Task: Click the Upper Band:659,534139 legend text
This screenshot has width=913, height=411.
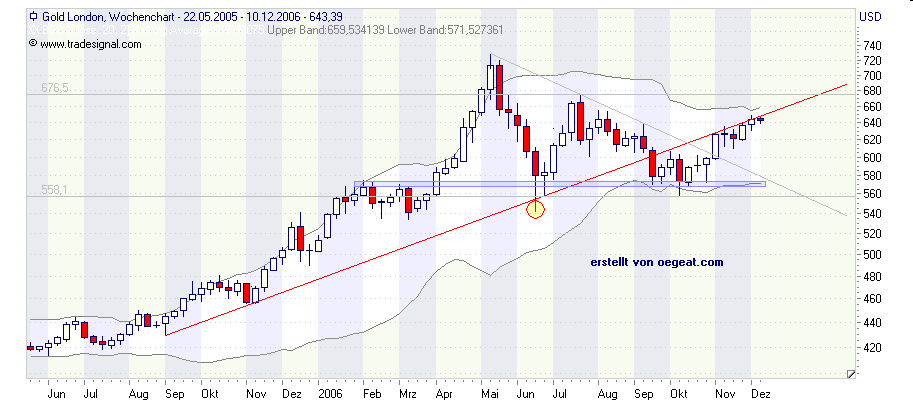Action: point(325,30)
